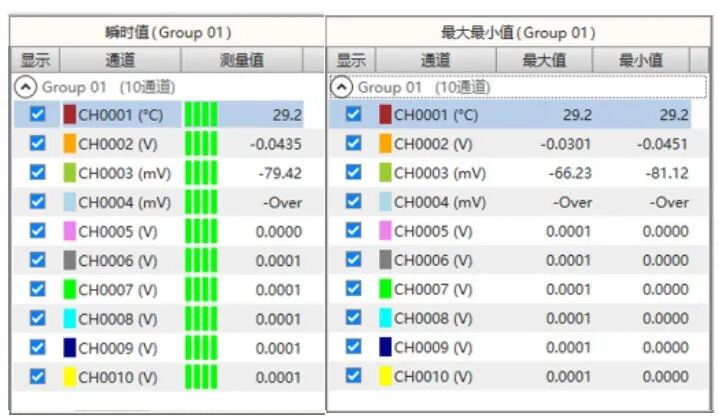This screenshot has width=718, height=416.
Task: Click green level bar icon for CH0003
Action: [x=200, y=173]
